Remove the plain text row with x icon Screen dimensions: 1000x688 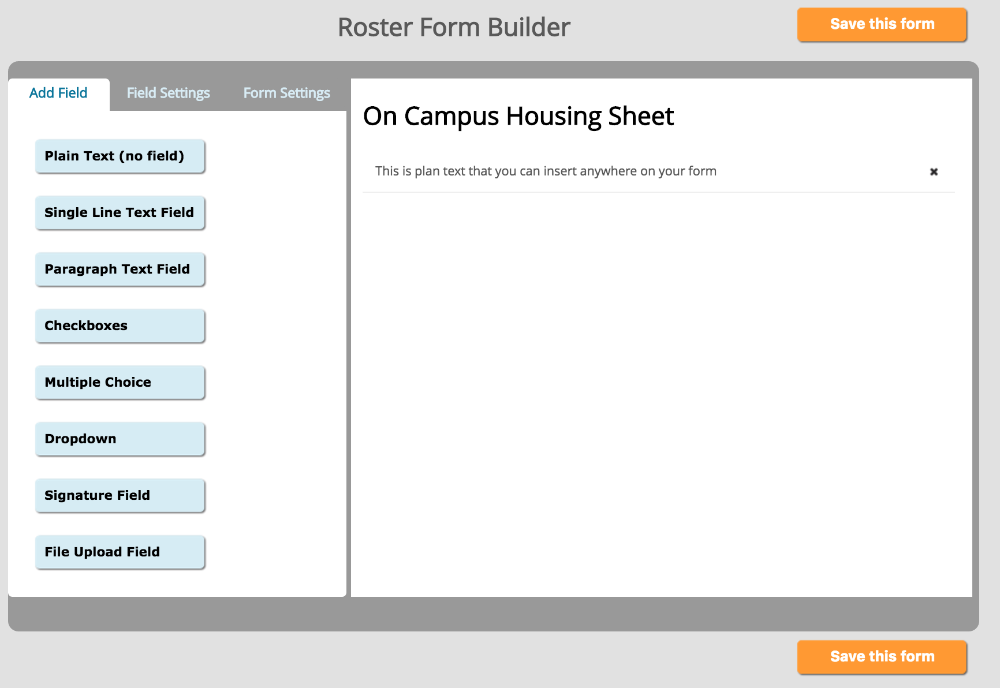point(934,172)
